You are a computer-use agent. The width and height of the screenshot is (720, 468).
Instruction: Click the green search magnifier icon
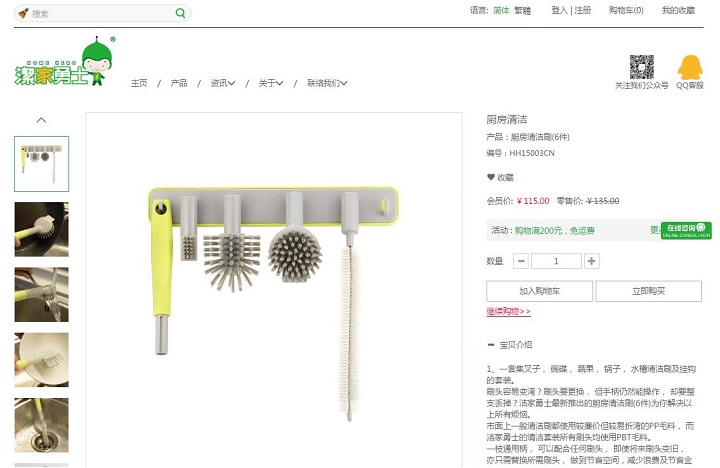point(180,13)
